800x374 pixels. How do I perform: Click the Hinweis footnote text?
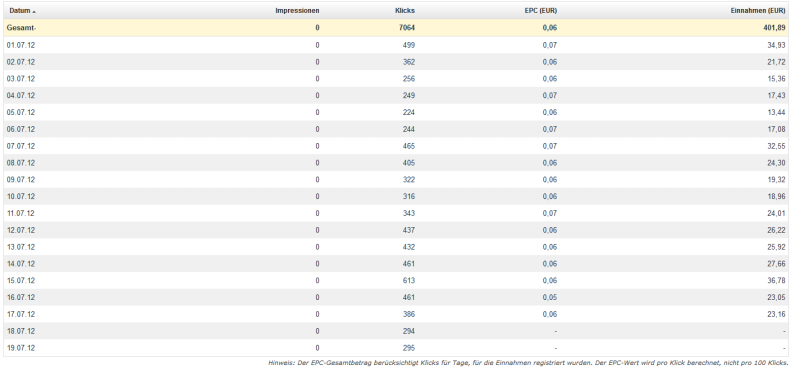pos(528,363)
